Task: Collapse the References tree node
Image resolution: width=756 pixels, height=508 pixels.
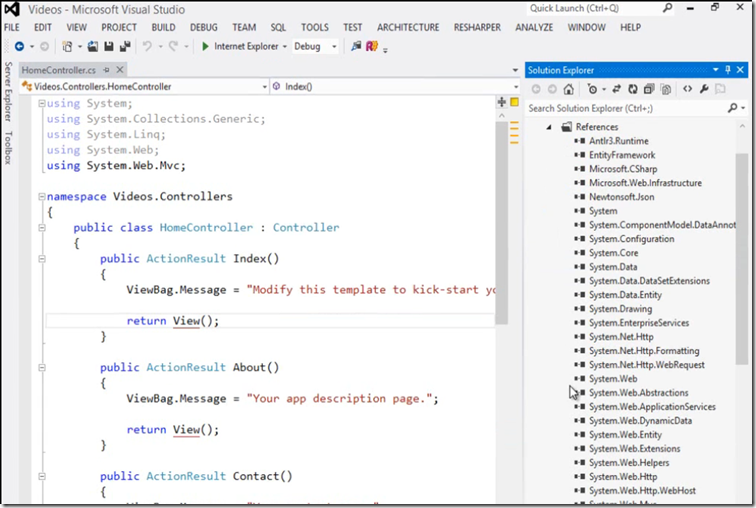Action: pos(549,127)
